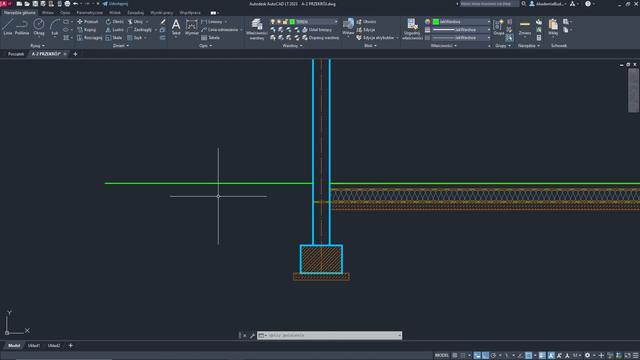Switch to the Wstaw ribbon tab

[x=48, y=13]
